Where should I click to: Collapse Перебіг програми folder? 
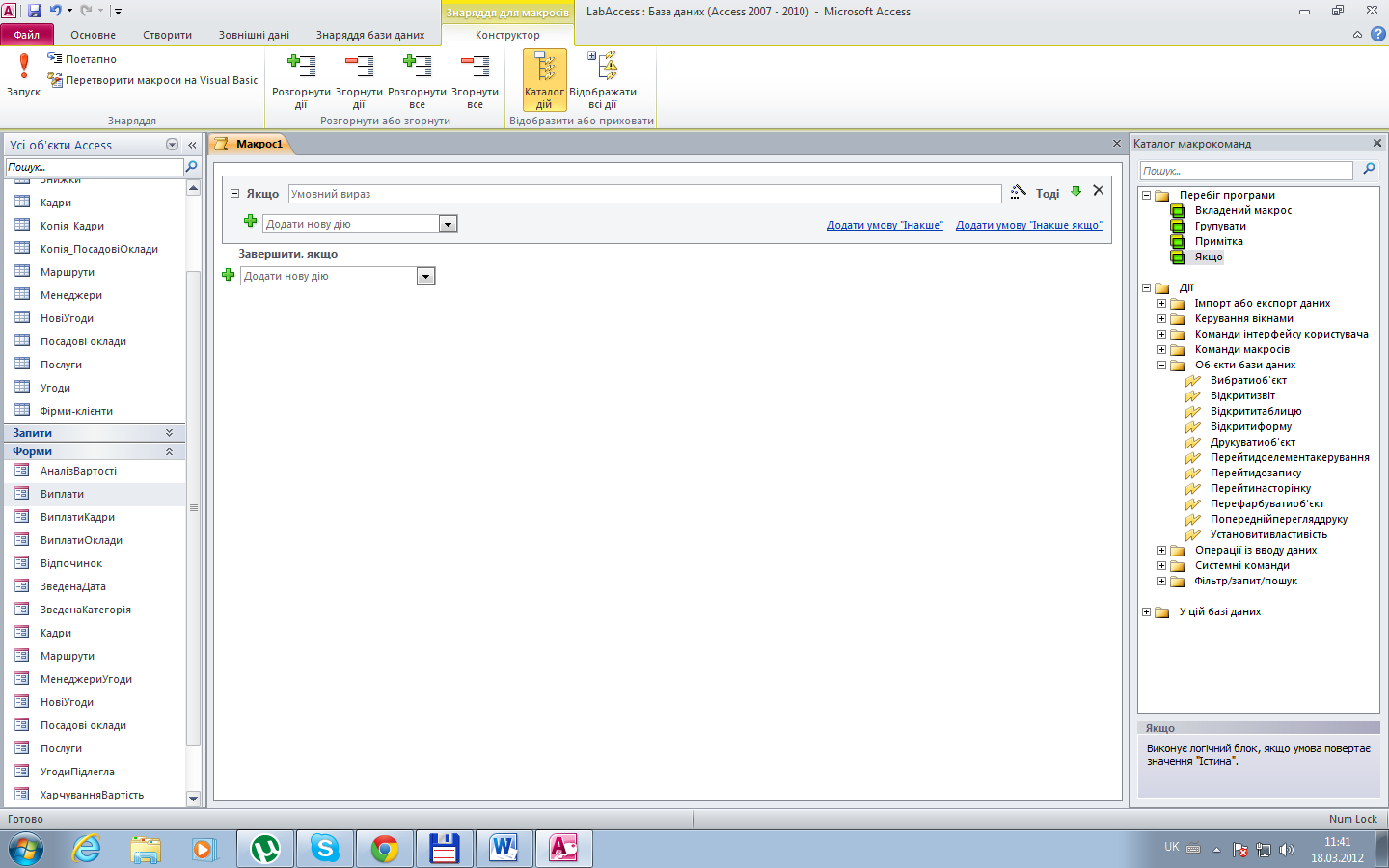[x=1146, y=195]
